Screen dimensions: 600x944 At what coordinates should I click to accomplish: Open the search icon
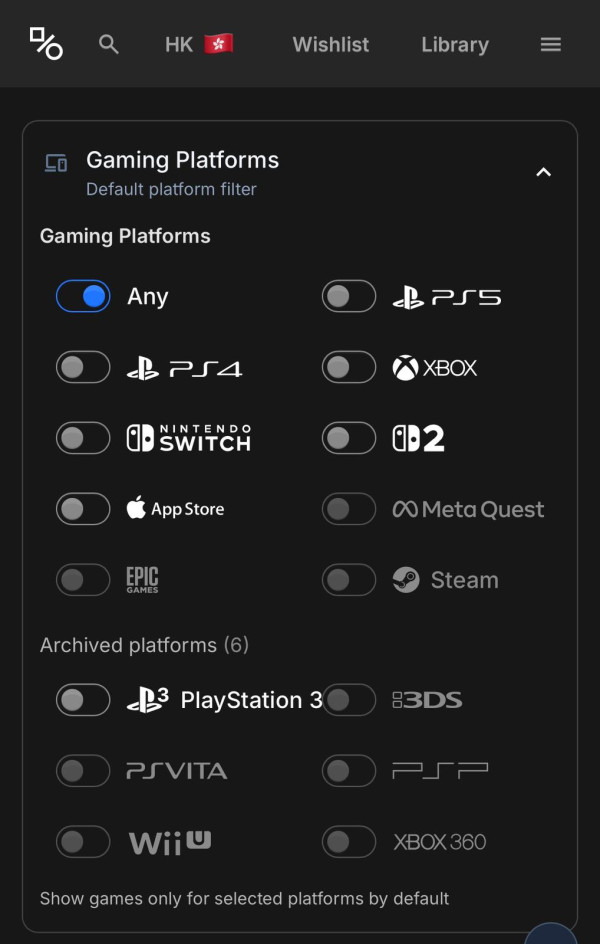[109, 44]
